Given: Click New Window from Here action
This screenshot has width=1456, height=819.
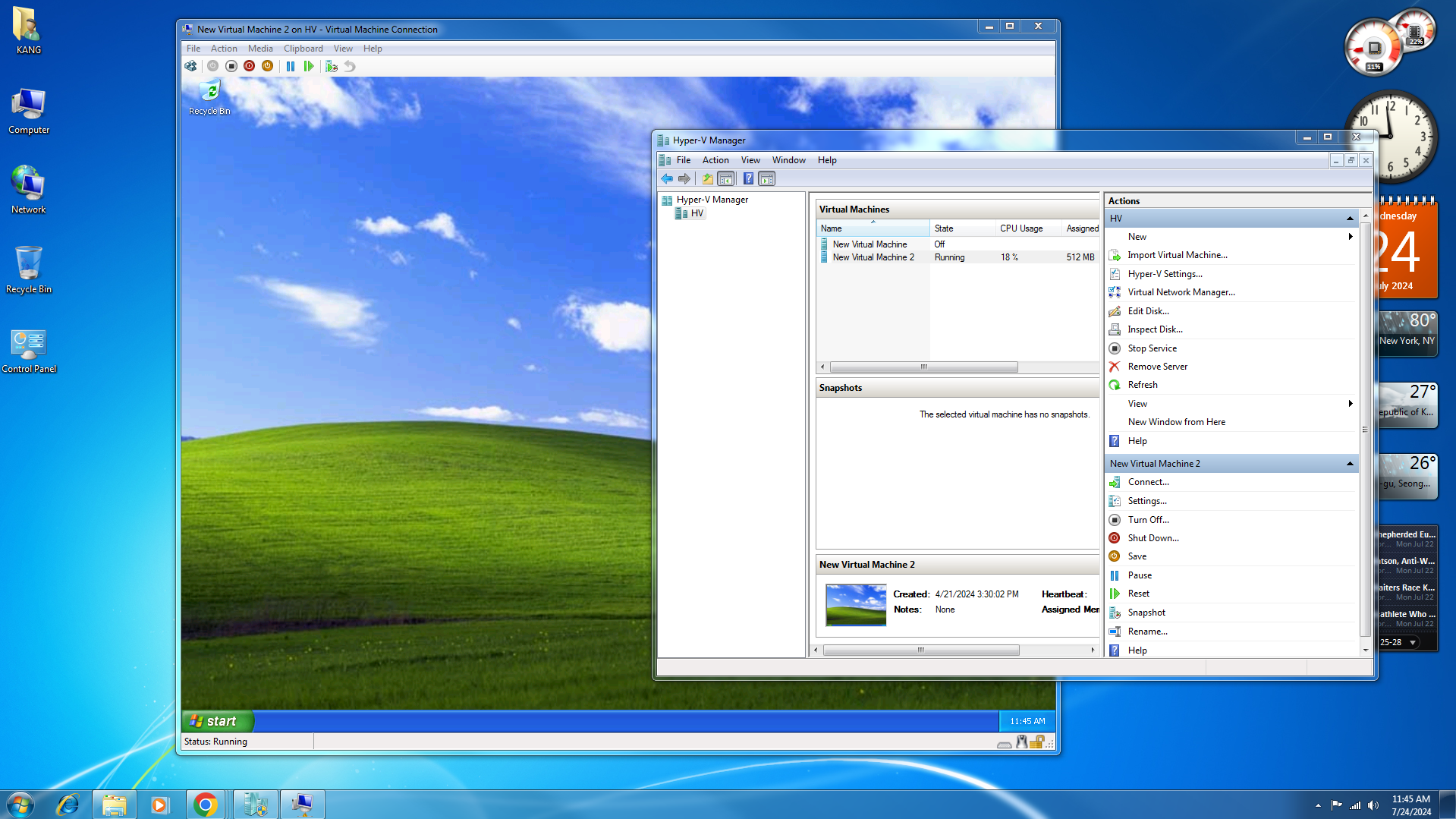Looking at the screenshot, I should [1176, 422].
